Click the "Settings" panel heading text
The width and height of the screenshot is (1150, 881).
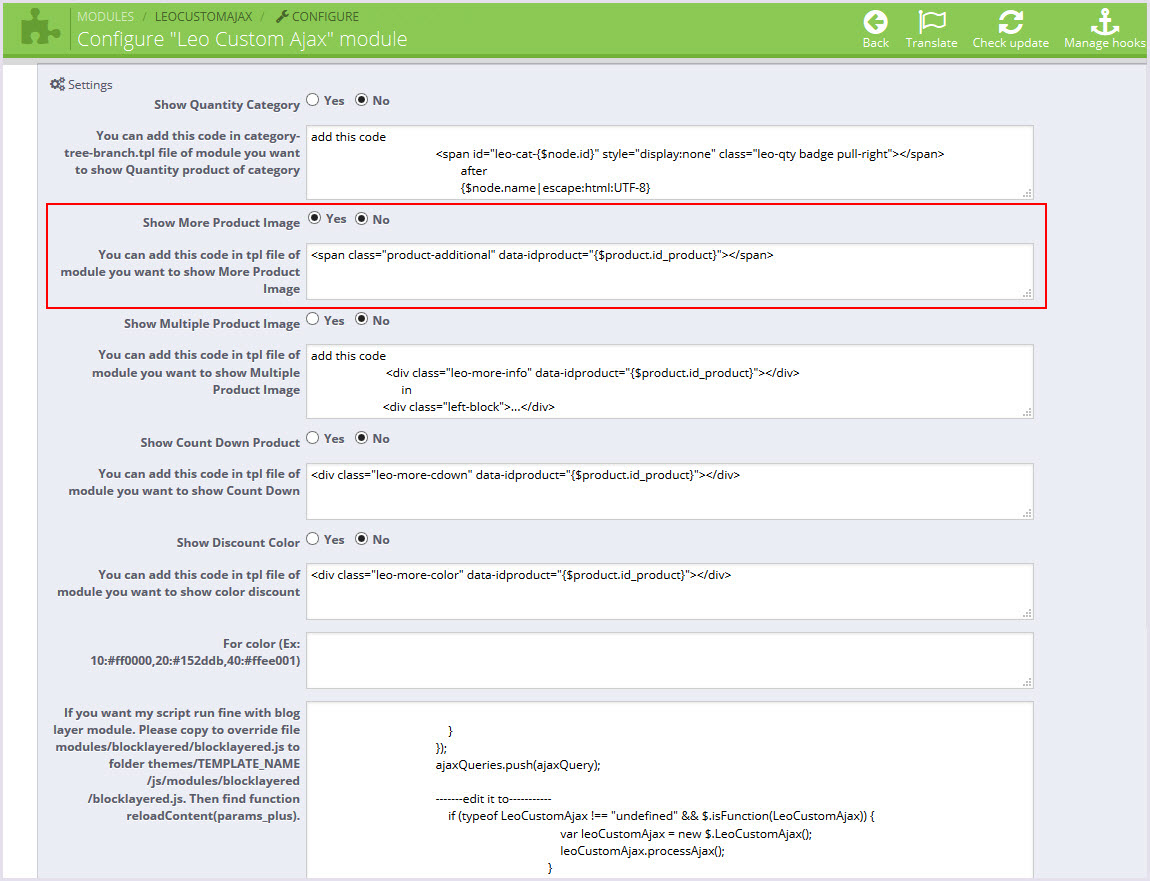coord(90,85)
